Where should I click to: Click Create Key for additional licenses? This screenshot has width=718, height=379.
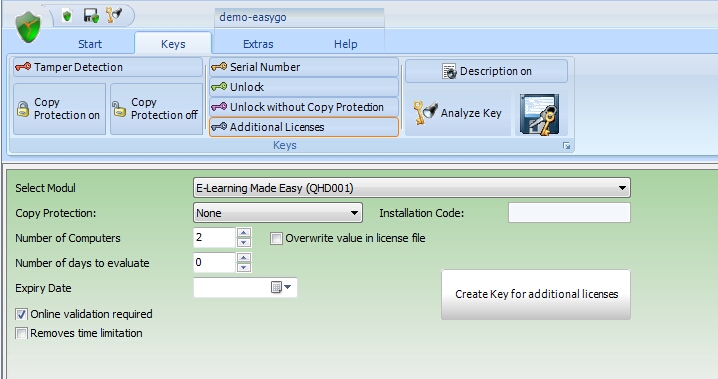[x=536, y=294]
